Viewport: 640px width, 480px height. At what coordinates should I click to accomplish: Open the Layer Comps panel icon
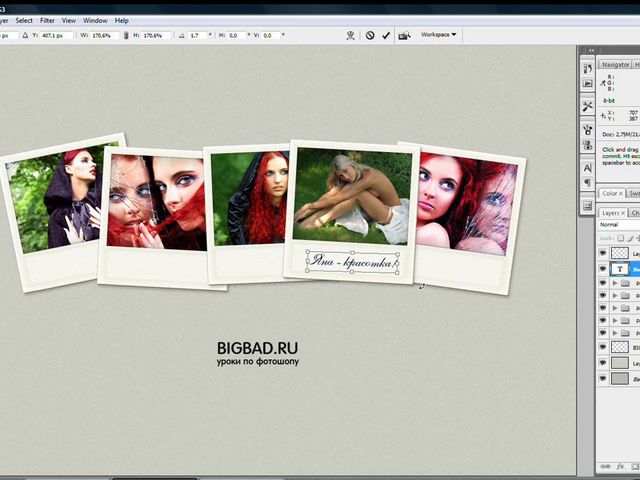click(587, 206)
